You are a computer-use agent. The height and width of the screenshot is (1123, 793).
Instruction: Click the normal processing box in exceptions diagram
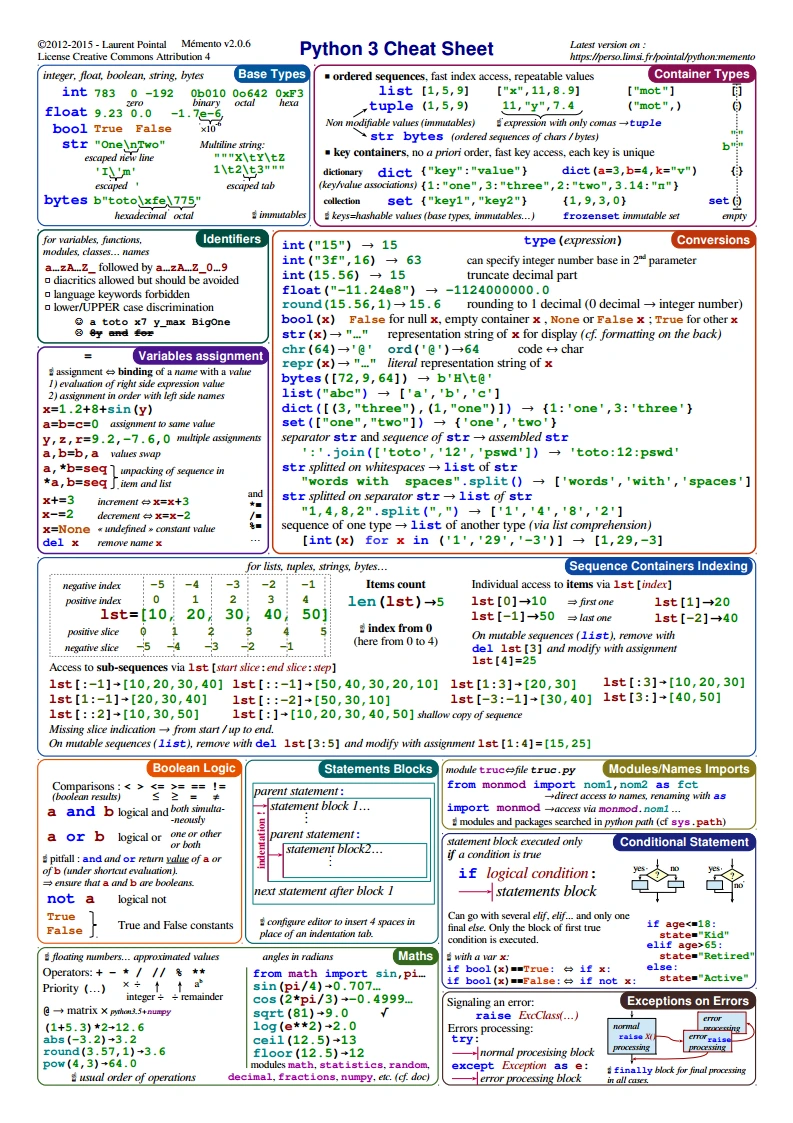pos(631,1035)
